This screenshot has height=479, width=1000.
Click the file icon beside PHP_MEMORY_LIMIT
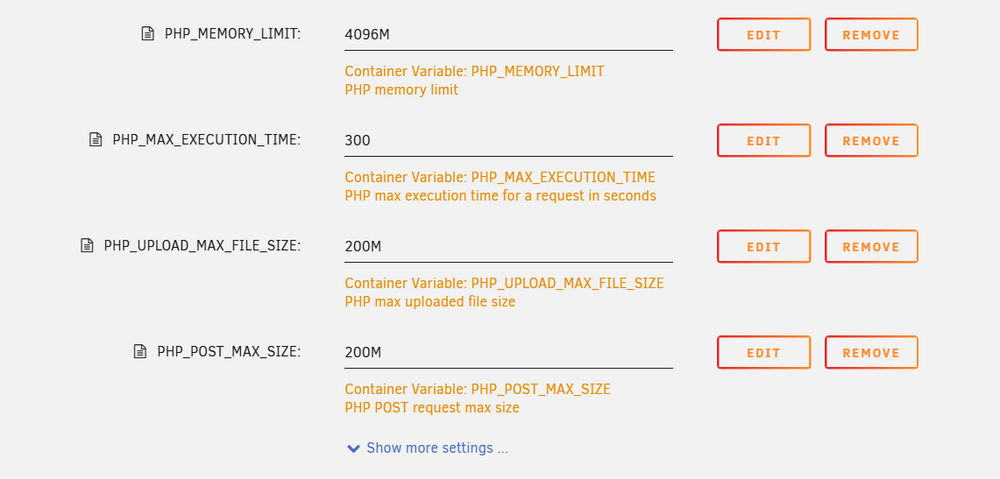tap(147, 34)
